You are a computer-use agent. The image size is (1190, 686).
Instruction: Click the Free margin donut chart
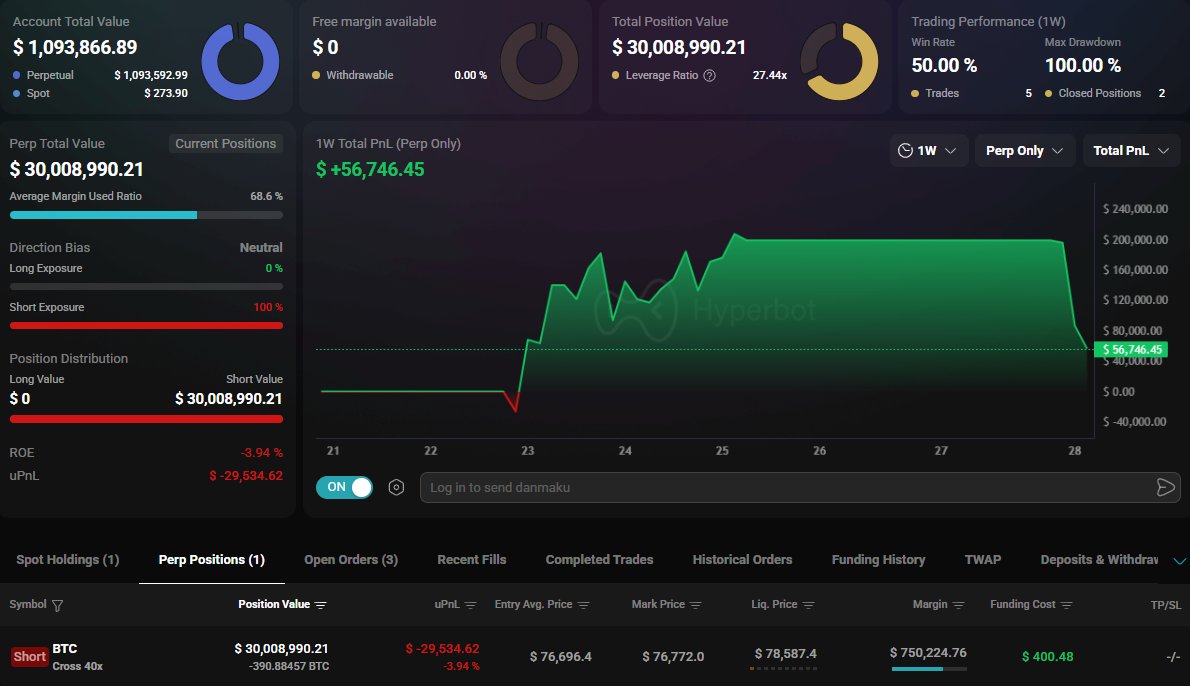point(540,61)
